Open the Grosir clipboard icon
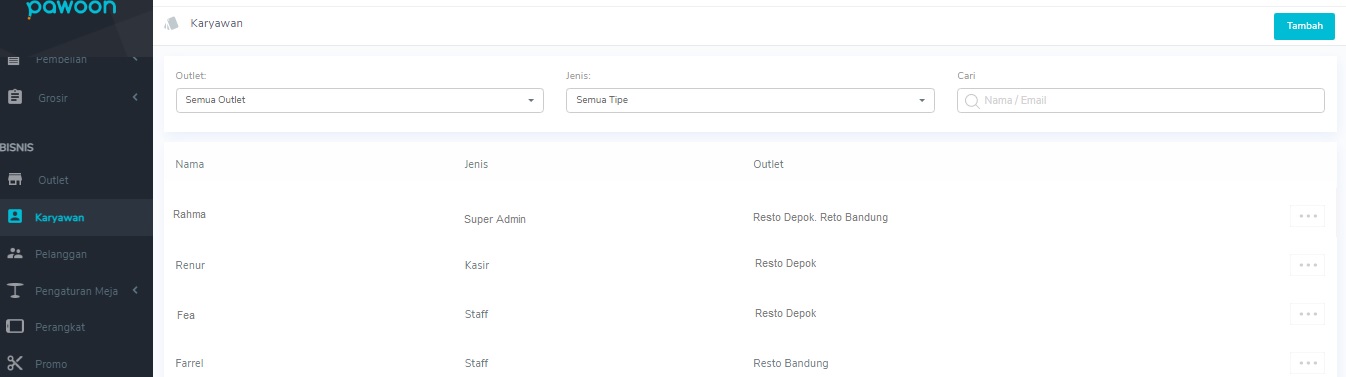Viewport: 1346px width, 377px height. [14, 97]
